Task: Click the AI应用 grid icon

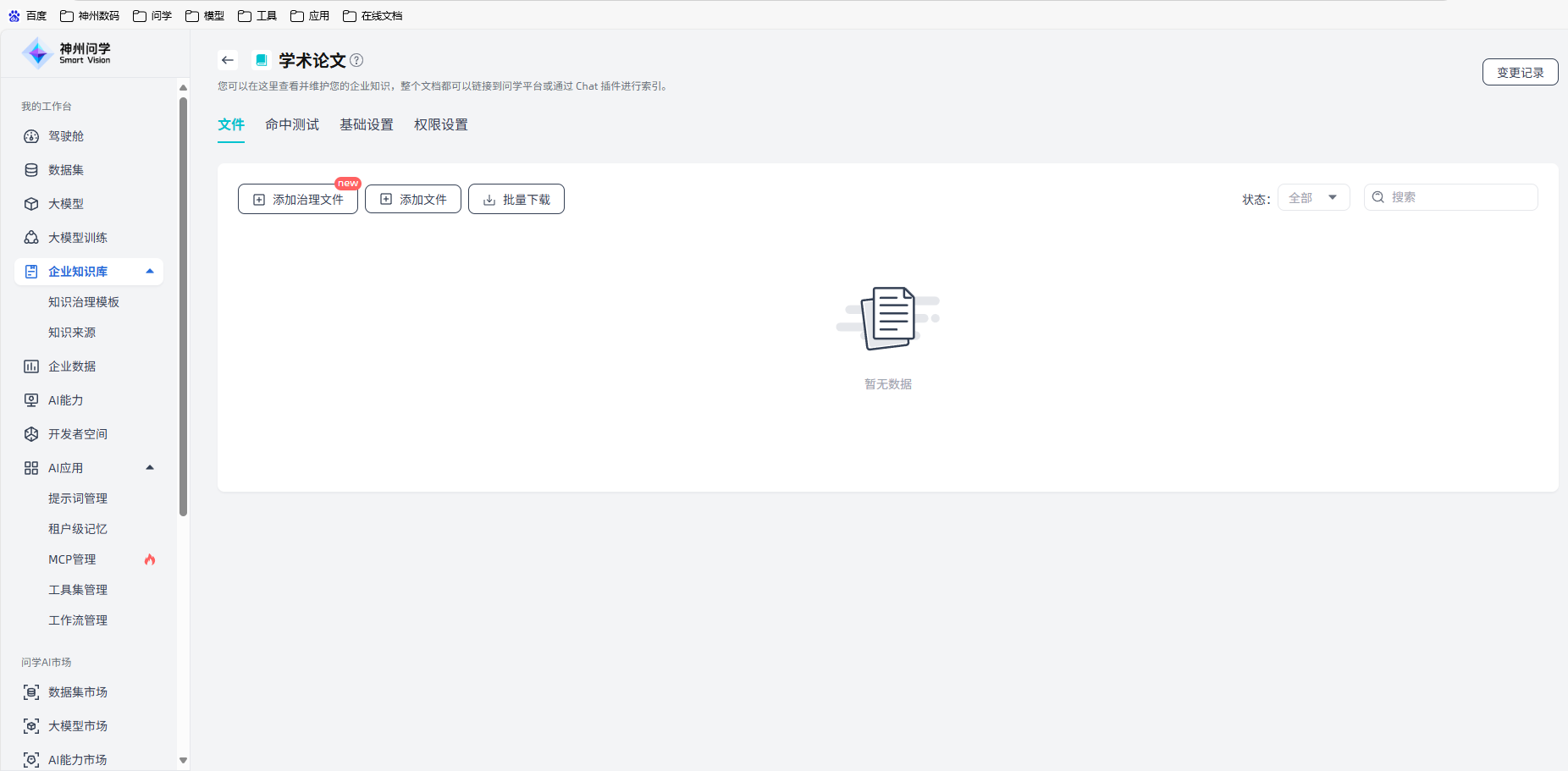Action: coord(31,468)
